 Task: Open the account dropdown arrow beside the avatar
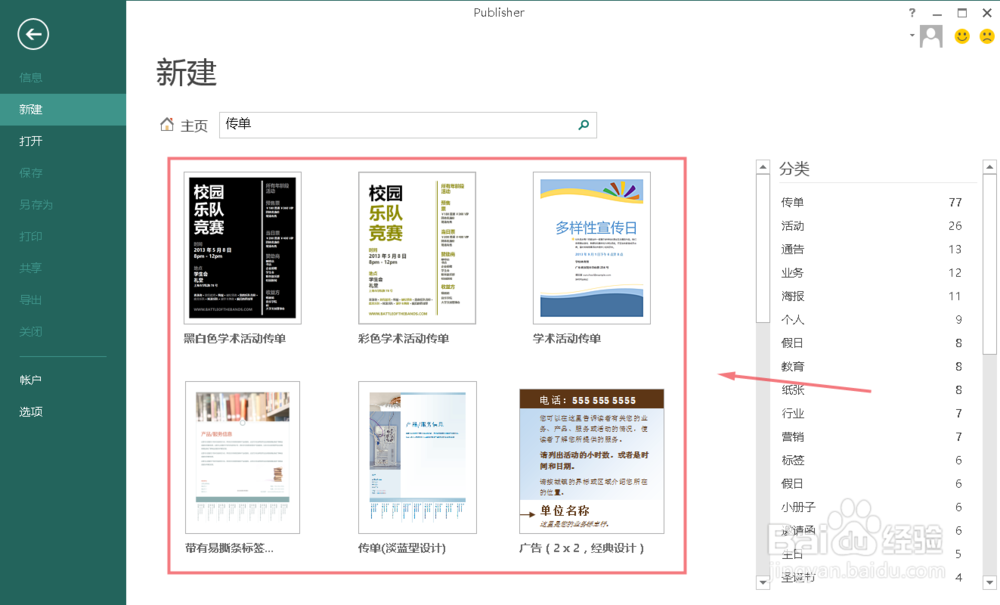pyautogui.click(x=912, y=35)
